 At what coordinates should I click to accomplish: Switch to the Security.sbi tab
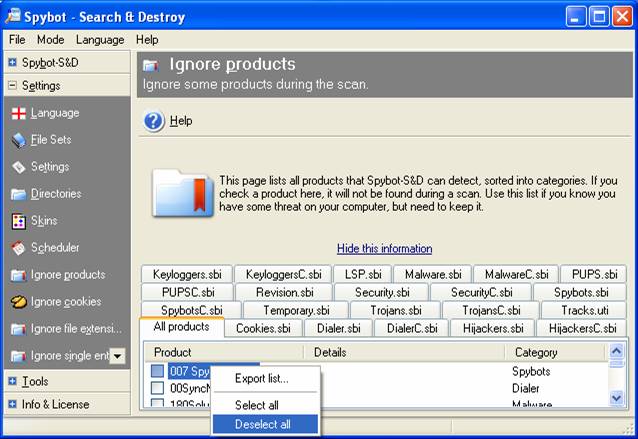pyautogui.click(x=382, y=292)
